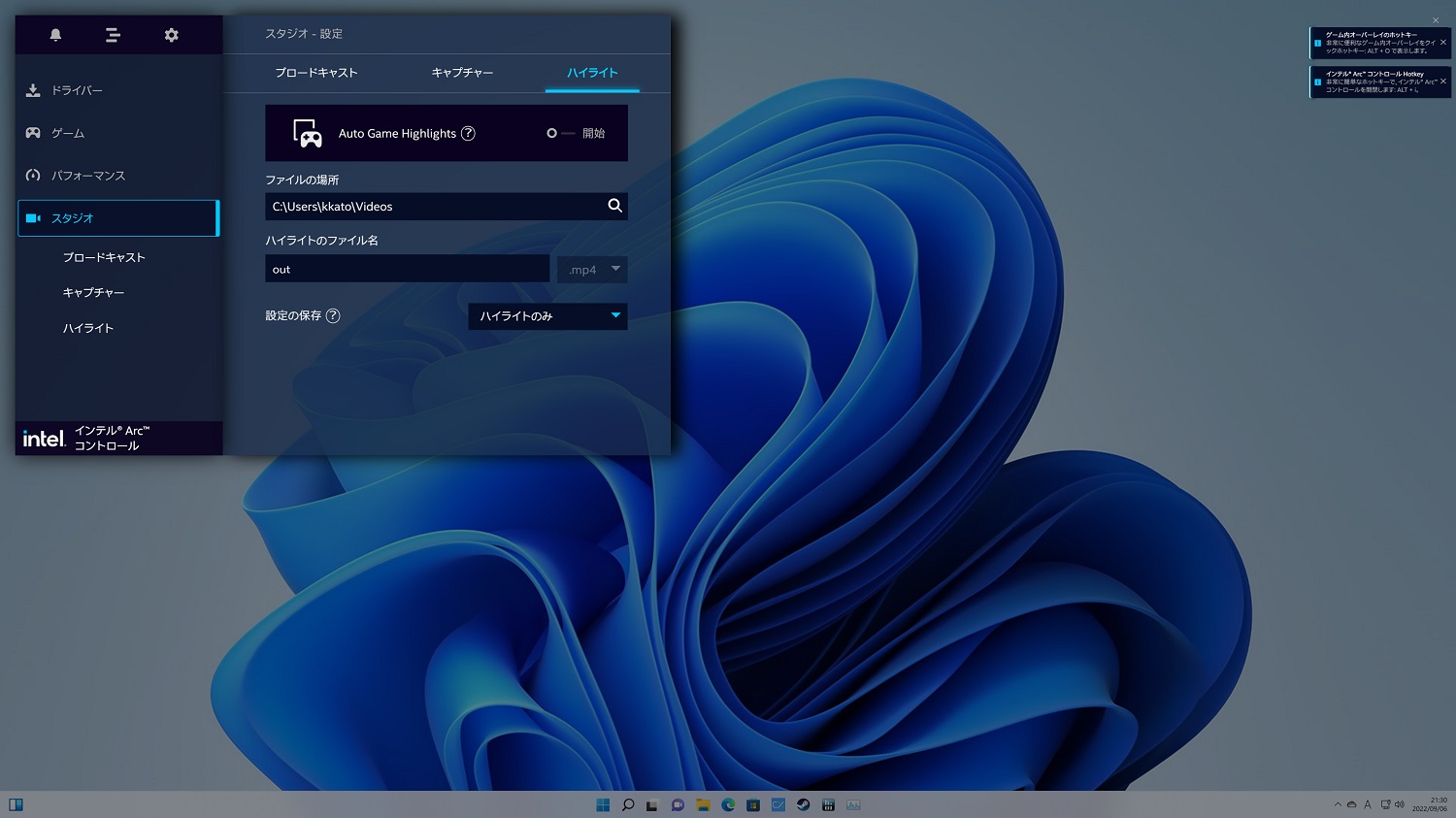
Task: Click the settings gear icon
Action: pyautogui.click(x=172, y=35)
